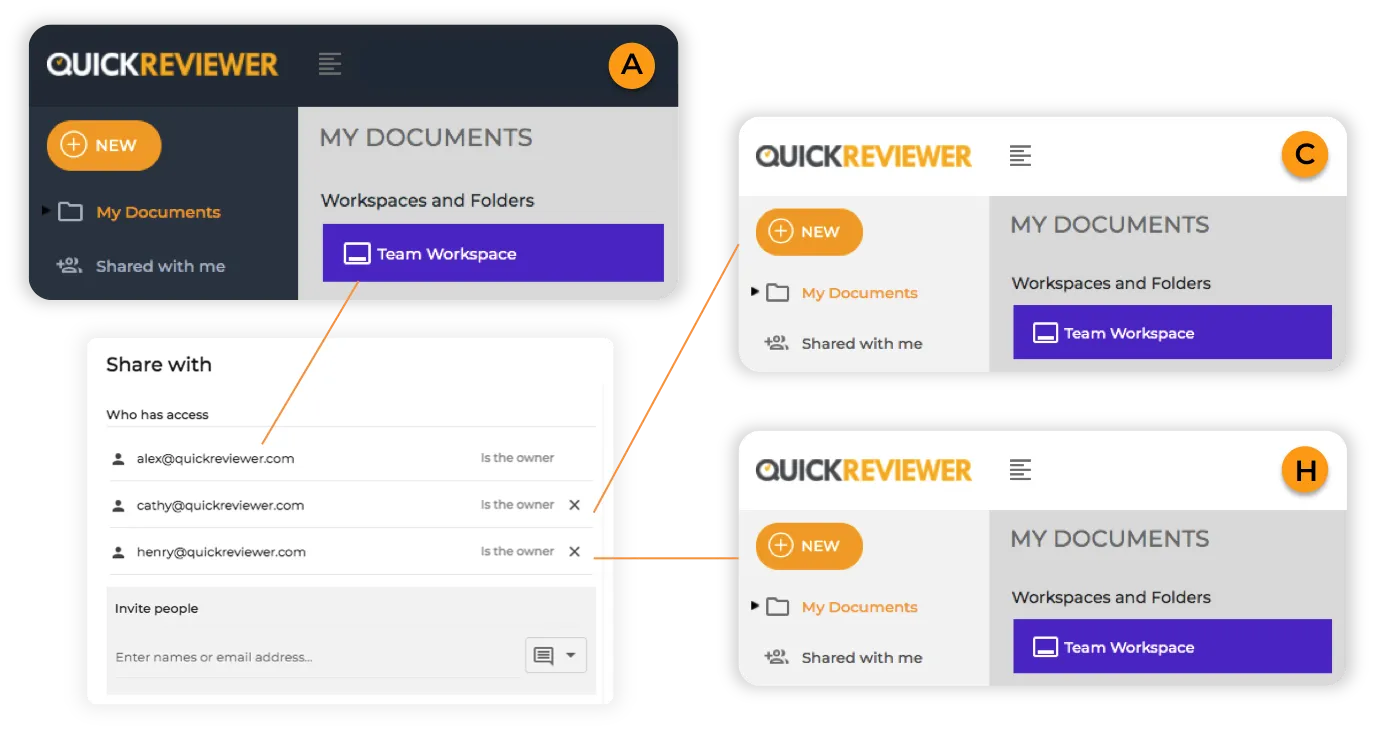Click the Enter names or email address field

[315, 657]
